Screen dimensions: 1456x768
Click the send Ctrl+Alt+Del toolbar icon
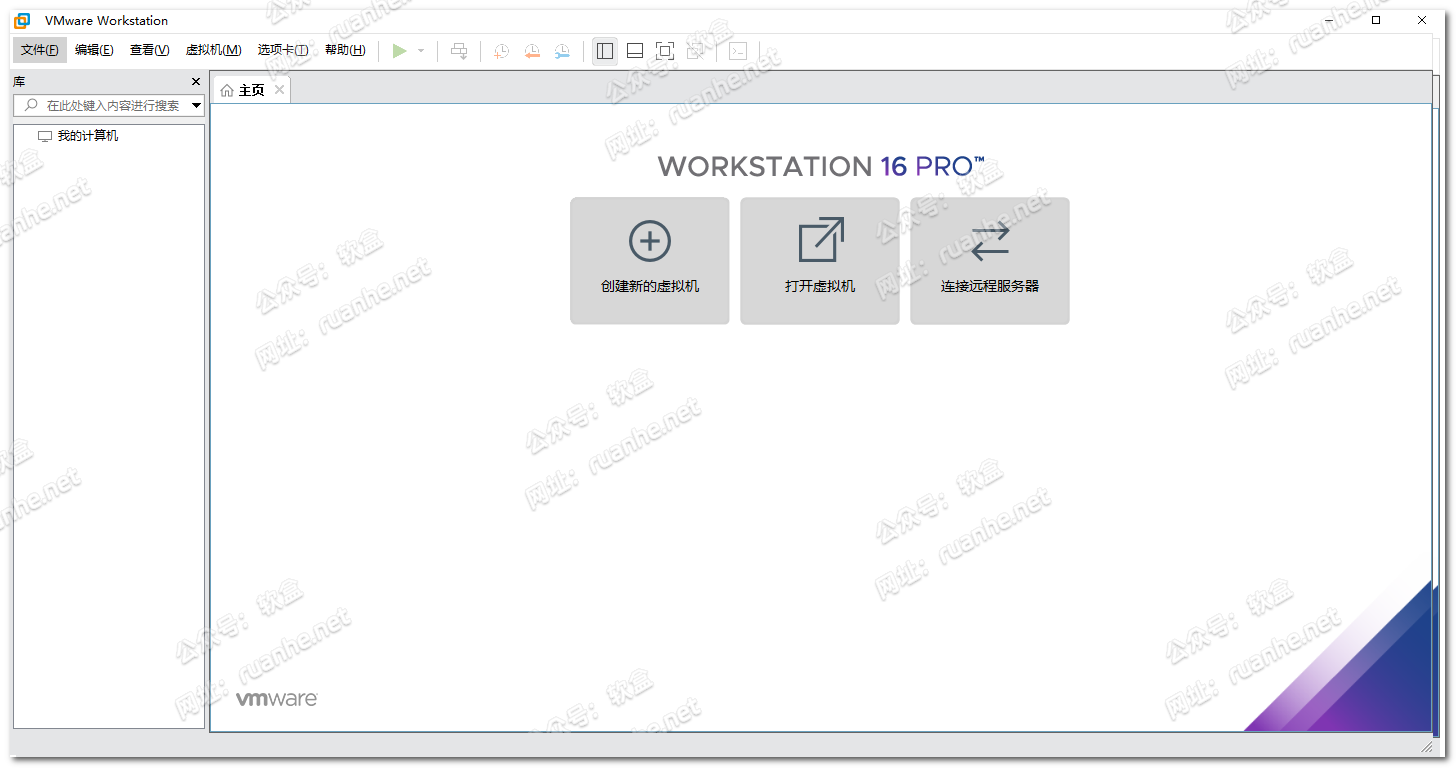(x=459, y=51)
